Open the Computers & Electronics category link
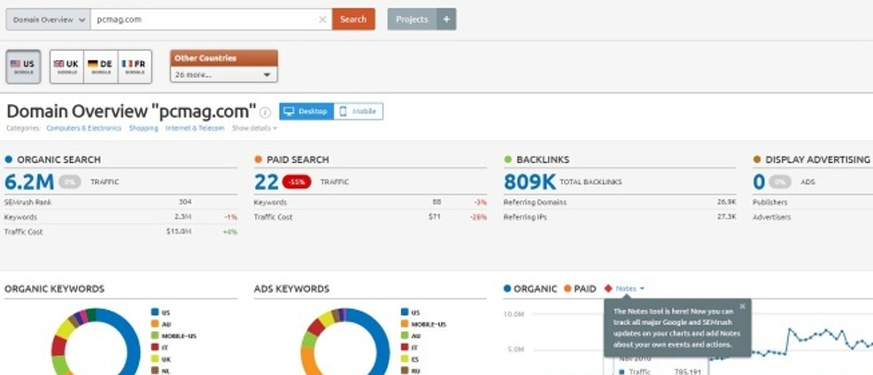Image resolution: width=873 pixels, height=375 pixels. [84, 129]
